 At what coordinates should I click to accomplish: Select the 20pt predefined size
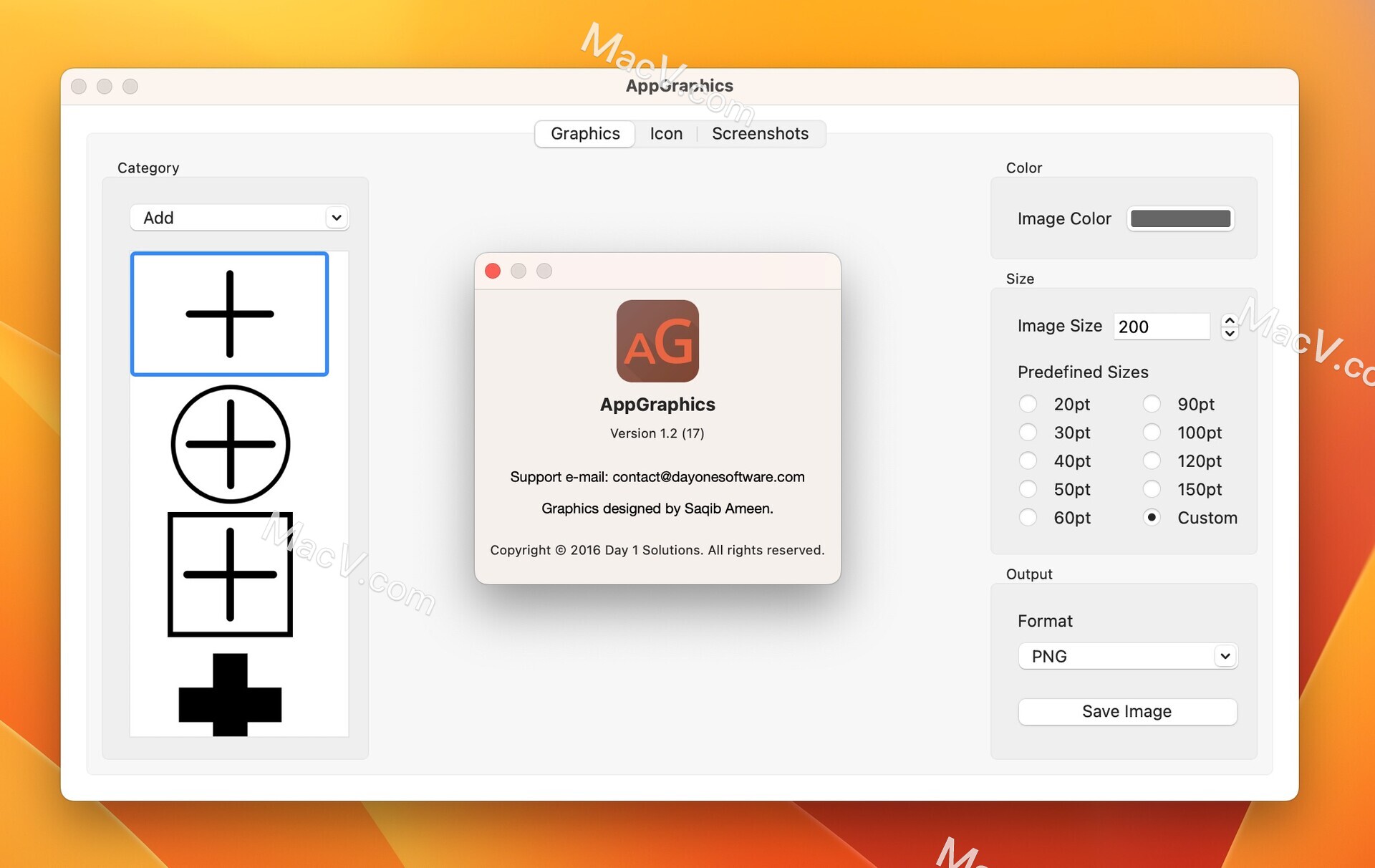1028,404
